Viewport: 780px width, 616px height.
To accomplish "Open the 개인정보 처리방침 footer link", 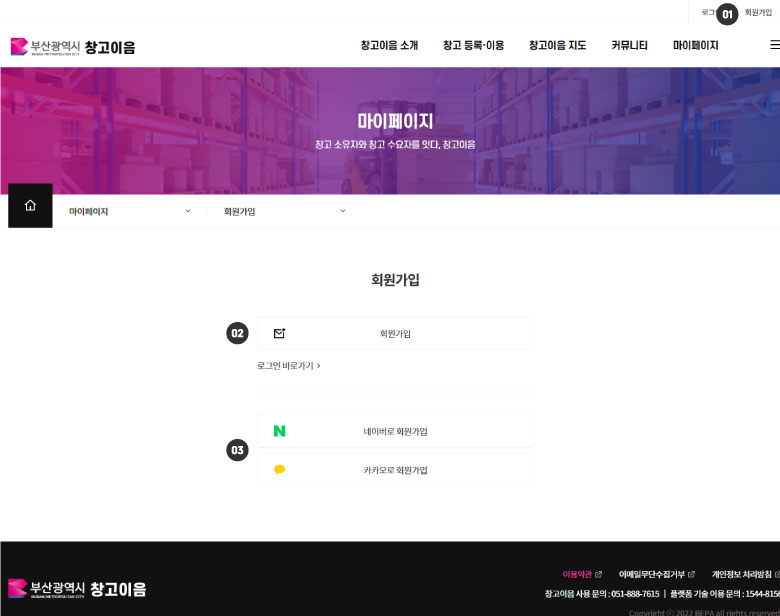I will (x=742, y=574).
